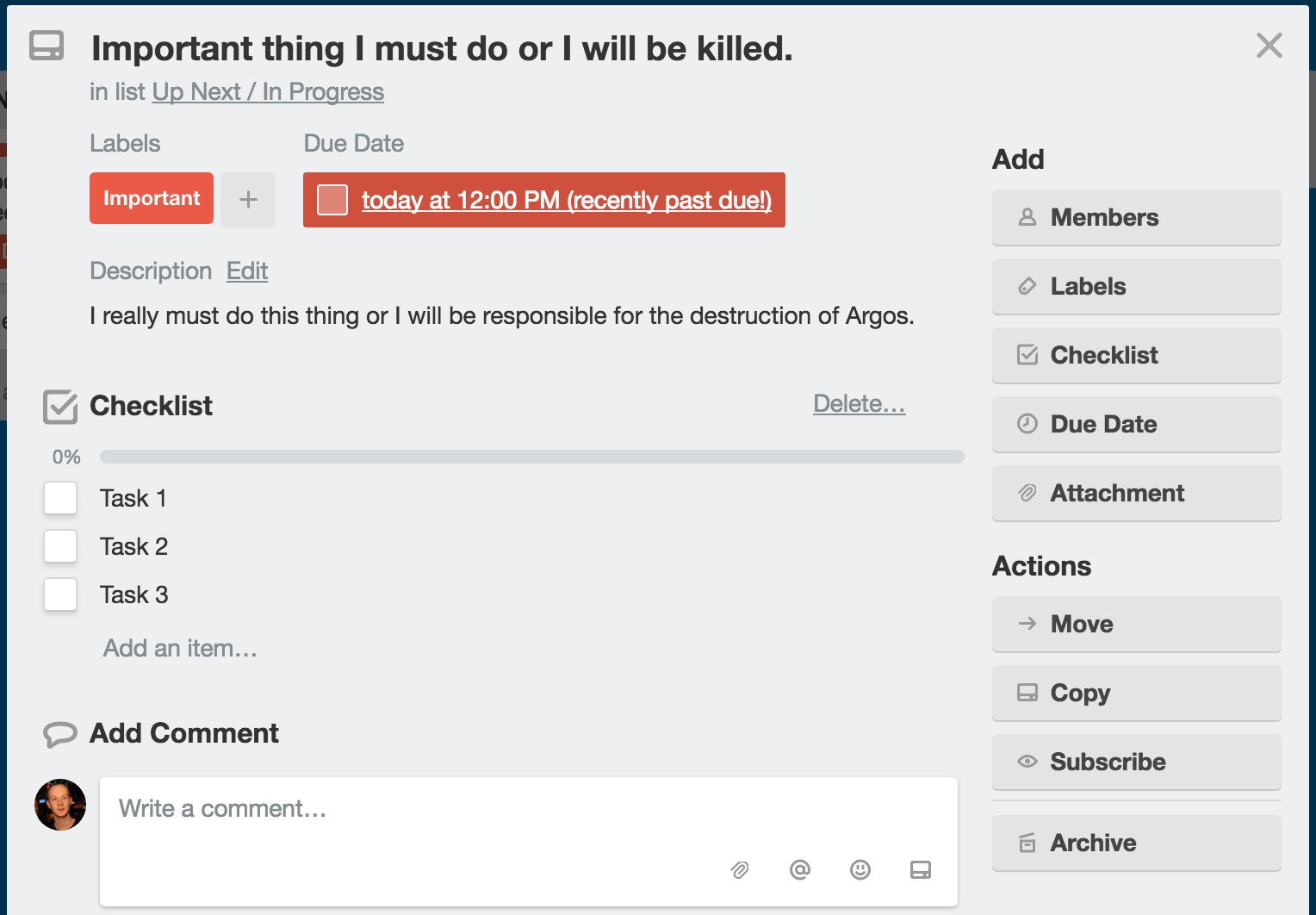This screenshot has width=1316, height=915.
Task: Click the checklist icon beside Checklist heading
Action: [60, 407]
